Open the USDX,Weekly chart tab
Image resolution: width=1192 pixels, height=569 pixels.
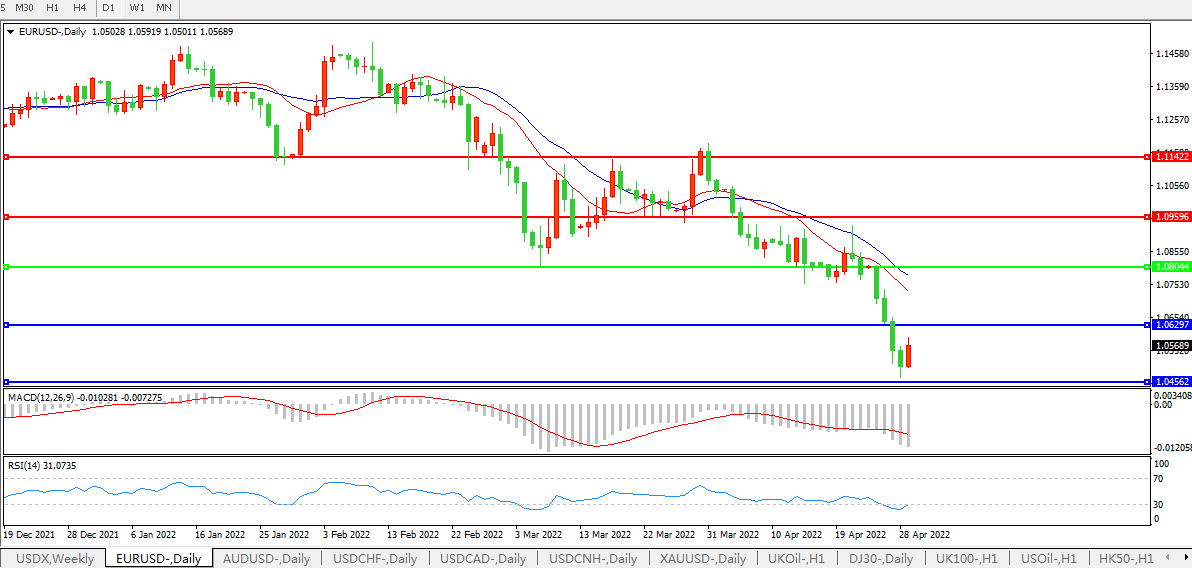[56, 558]
